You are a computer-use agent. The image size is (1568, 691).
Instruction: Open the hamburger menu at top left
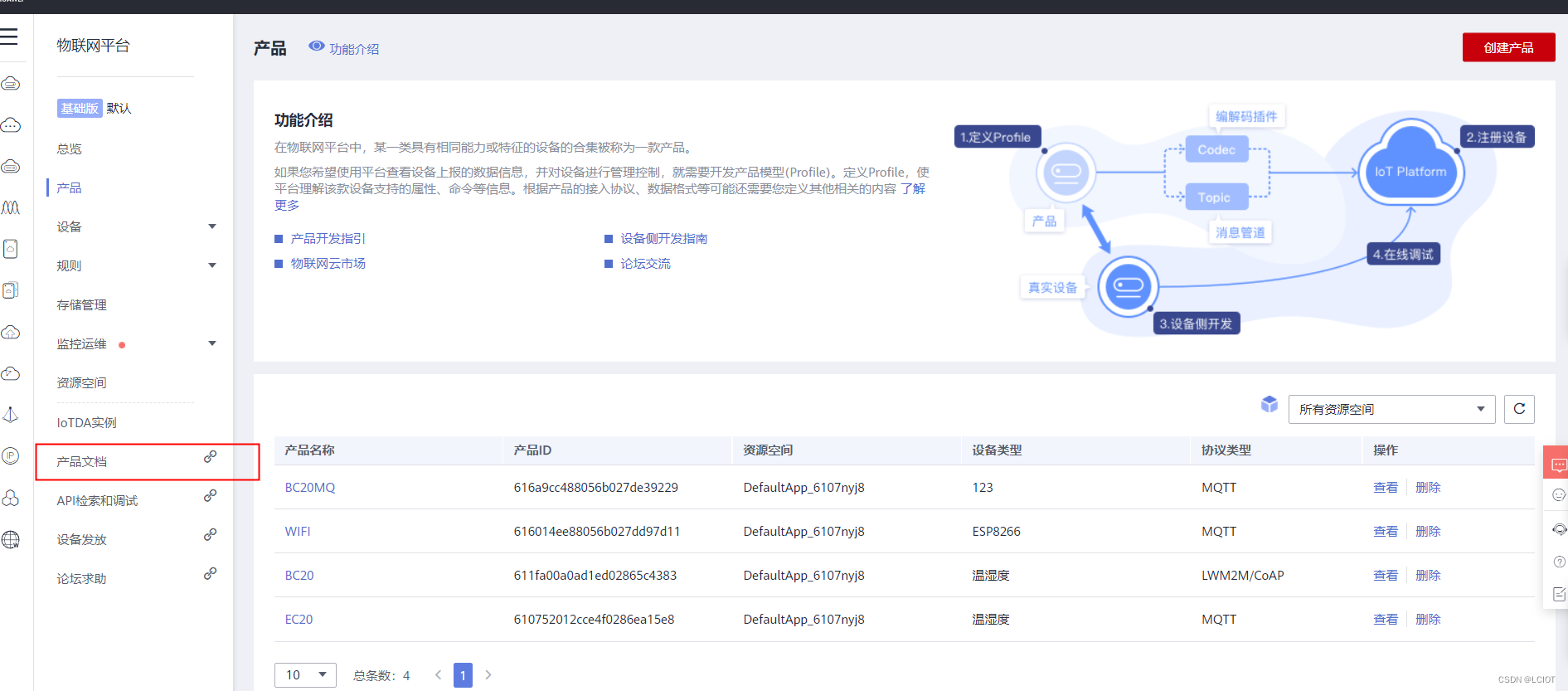(9, 36)
